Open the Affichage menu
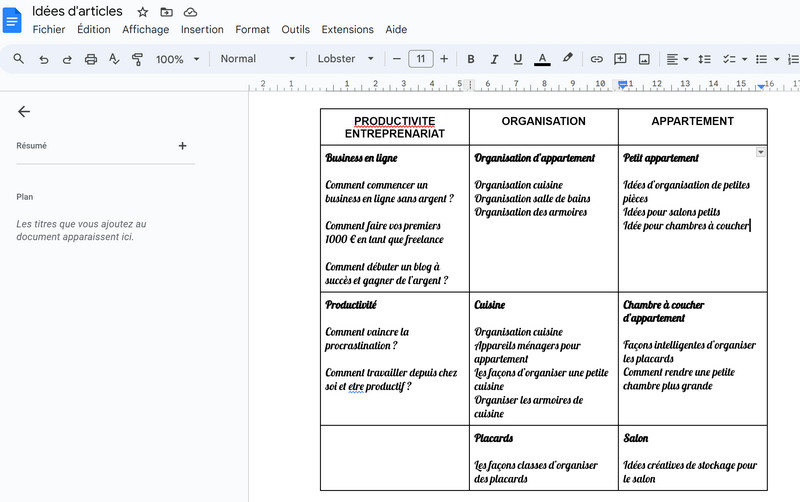This screenshot has width=800, height=502. (x=145, y=30)
